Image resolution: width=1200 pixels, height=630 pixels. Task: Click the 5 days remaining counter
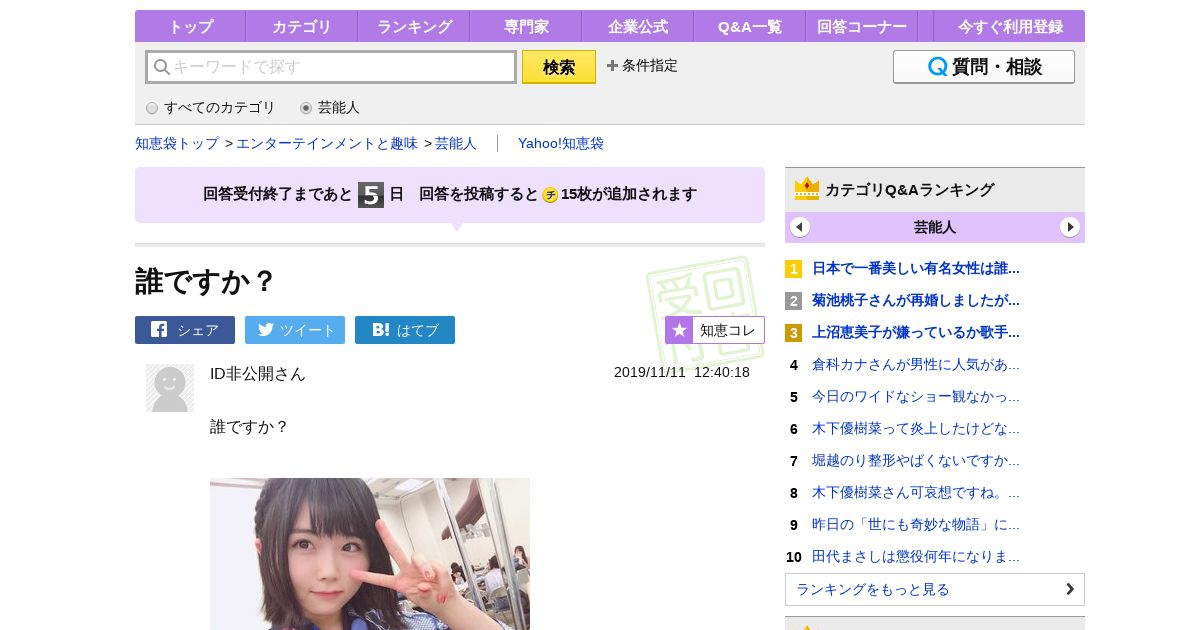point(371,194)
